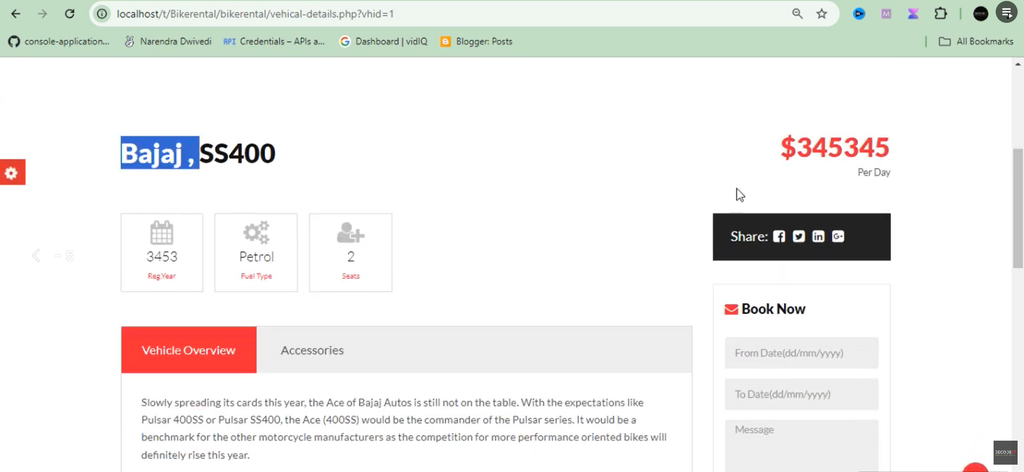Open the zoom magnifier icon in address bar
This screenshot has height=472, width=1024.
pyautogui.click(x=797, y=14)
